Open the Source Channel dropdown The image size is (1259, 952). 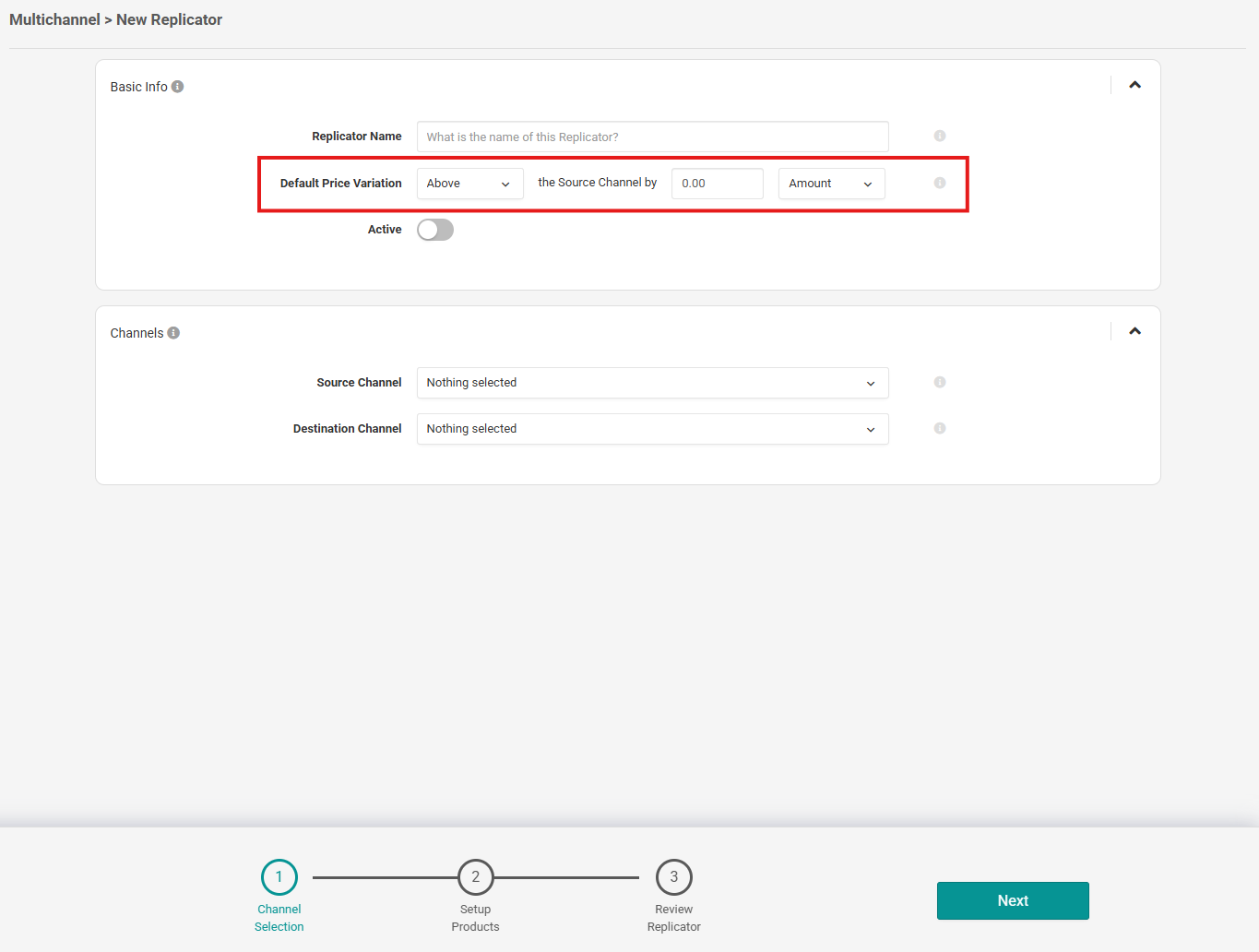tap(653, 383)
